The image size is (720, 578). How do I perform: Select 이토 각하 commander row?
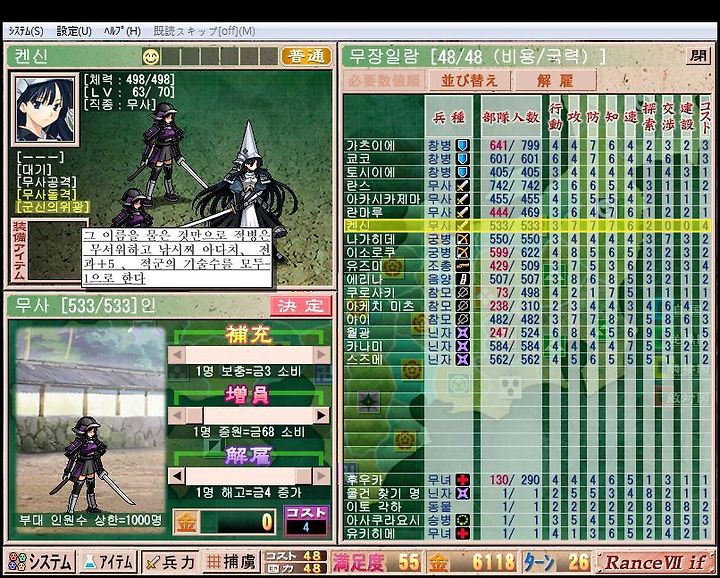tap(528, 506)
